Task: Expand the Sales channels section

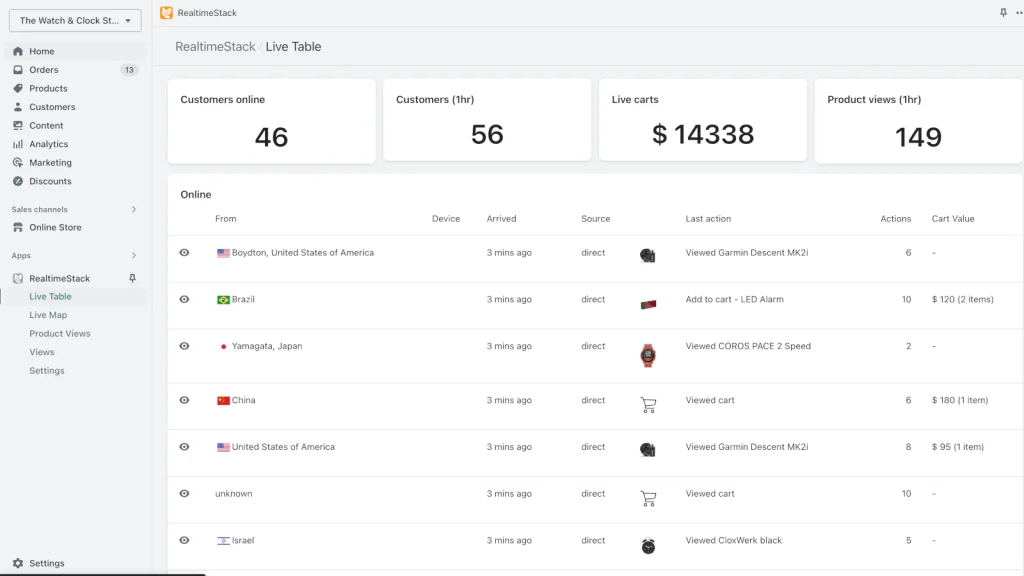Action: point(134,210)
